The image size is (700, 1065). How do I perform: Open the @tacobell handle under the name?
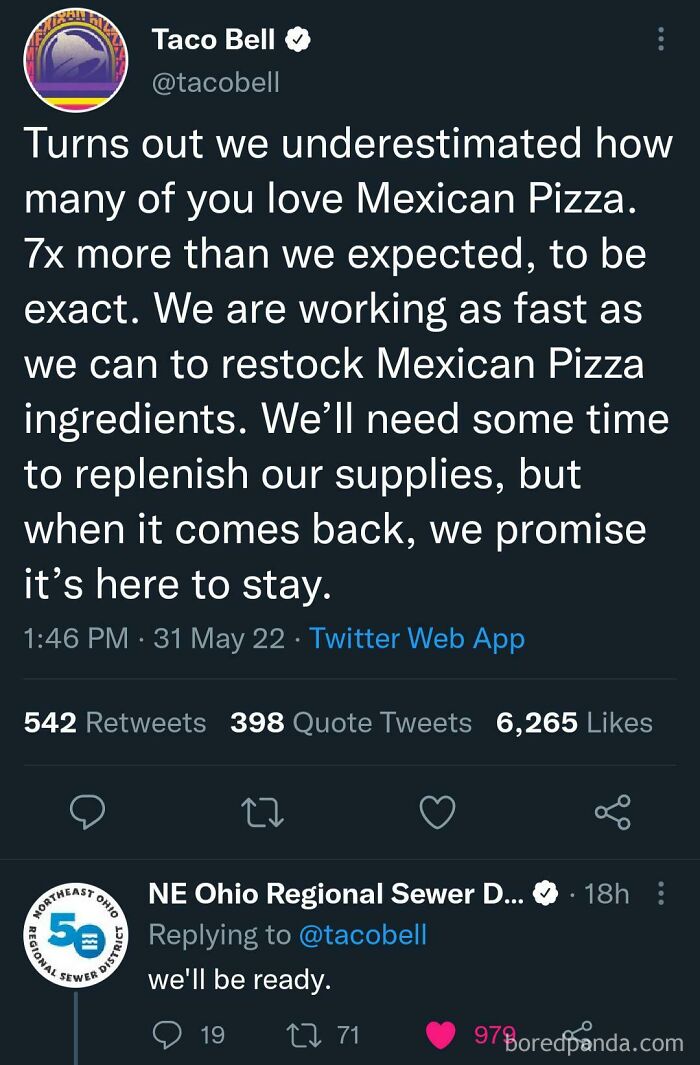point(215,82)
